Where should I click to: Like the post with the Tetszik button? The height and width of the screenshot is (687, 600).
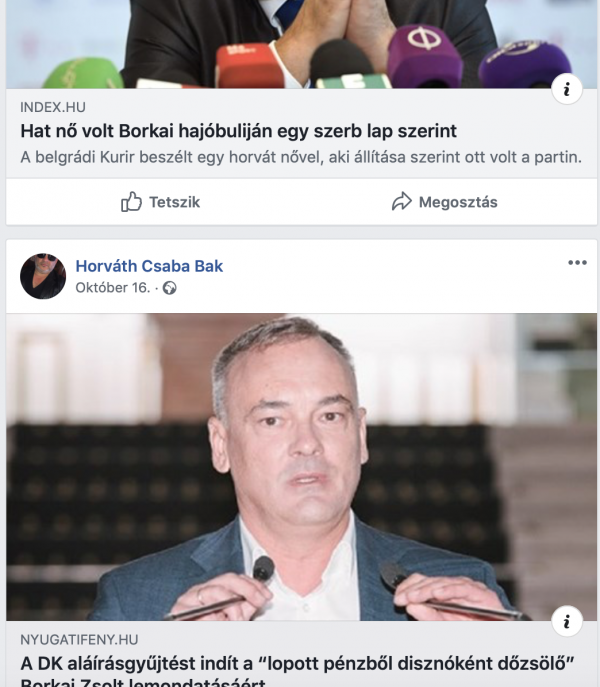(x=160, y=202)
